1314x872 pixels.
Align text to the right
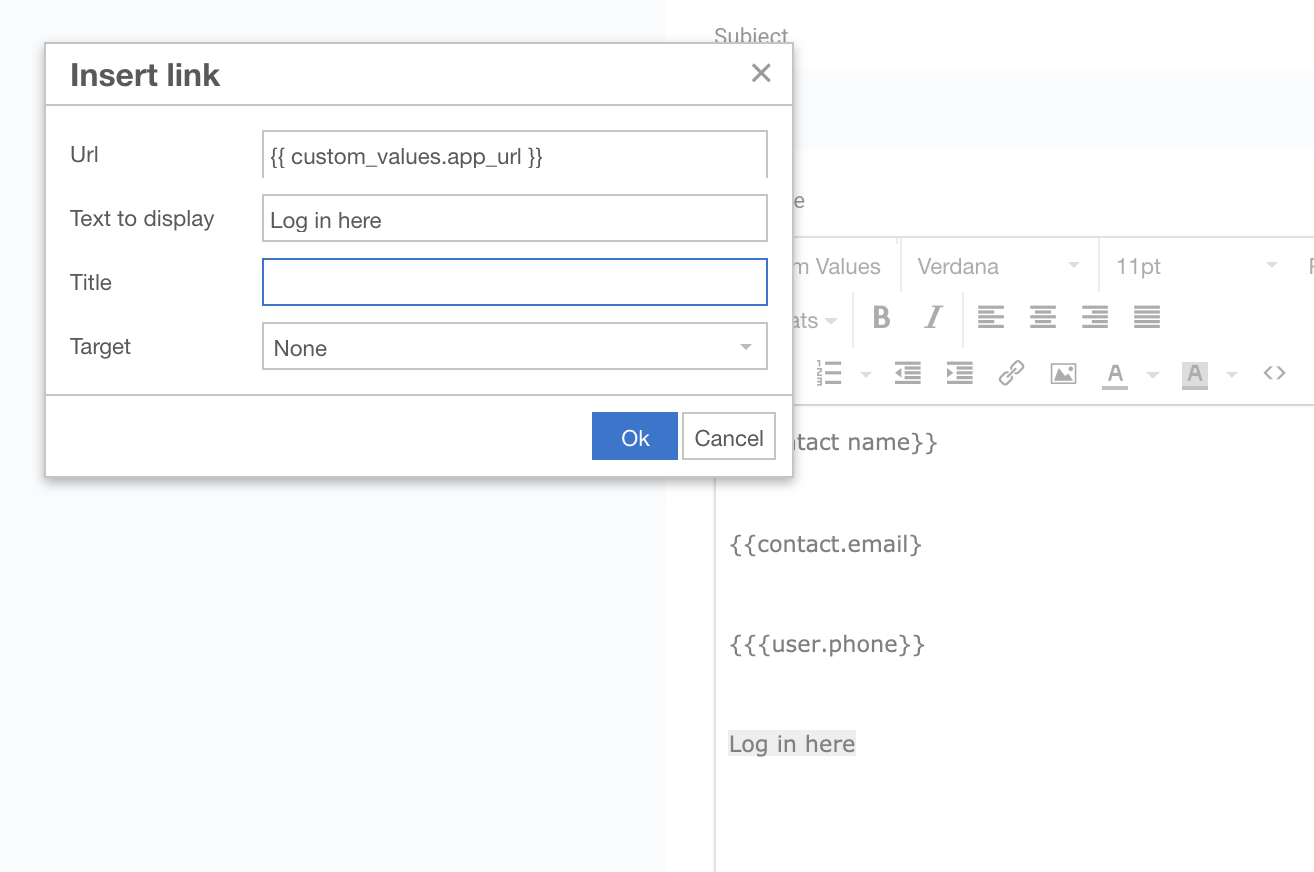coord(1094,318)
